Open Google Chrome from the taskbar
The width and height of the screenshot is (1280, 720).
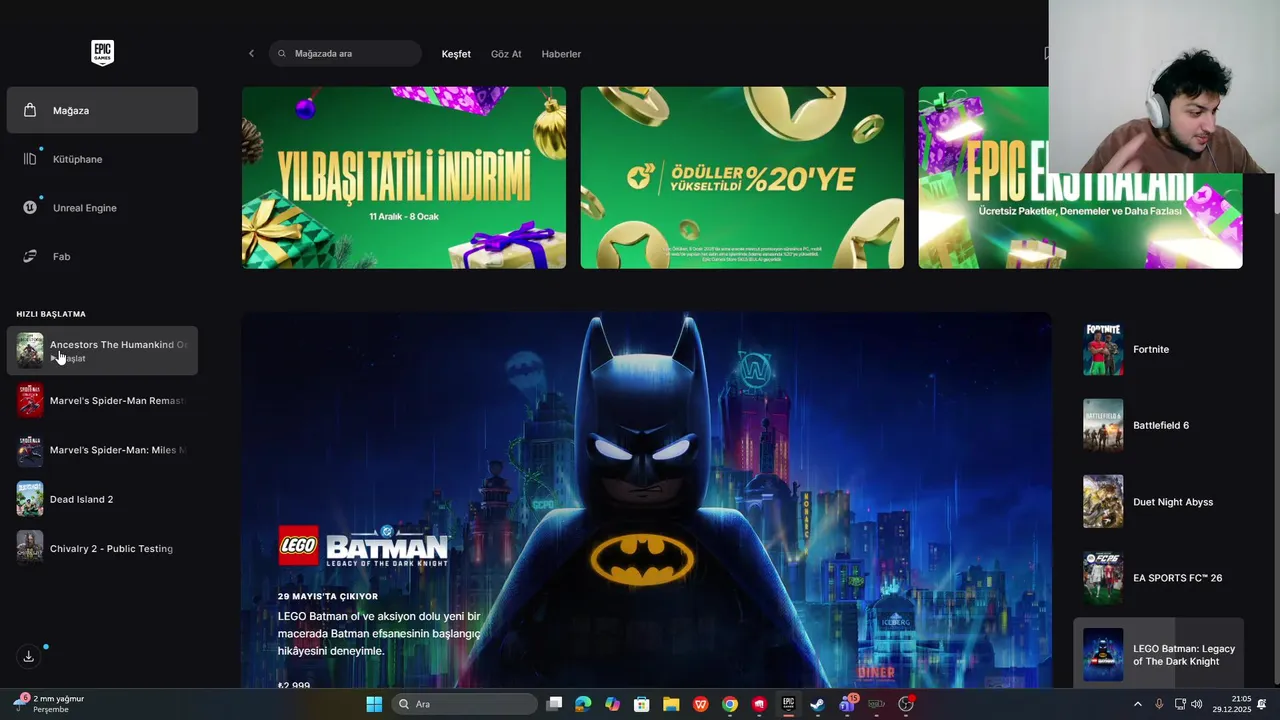pos(730,704)
